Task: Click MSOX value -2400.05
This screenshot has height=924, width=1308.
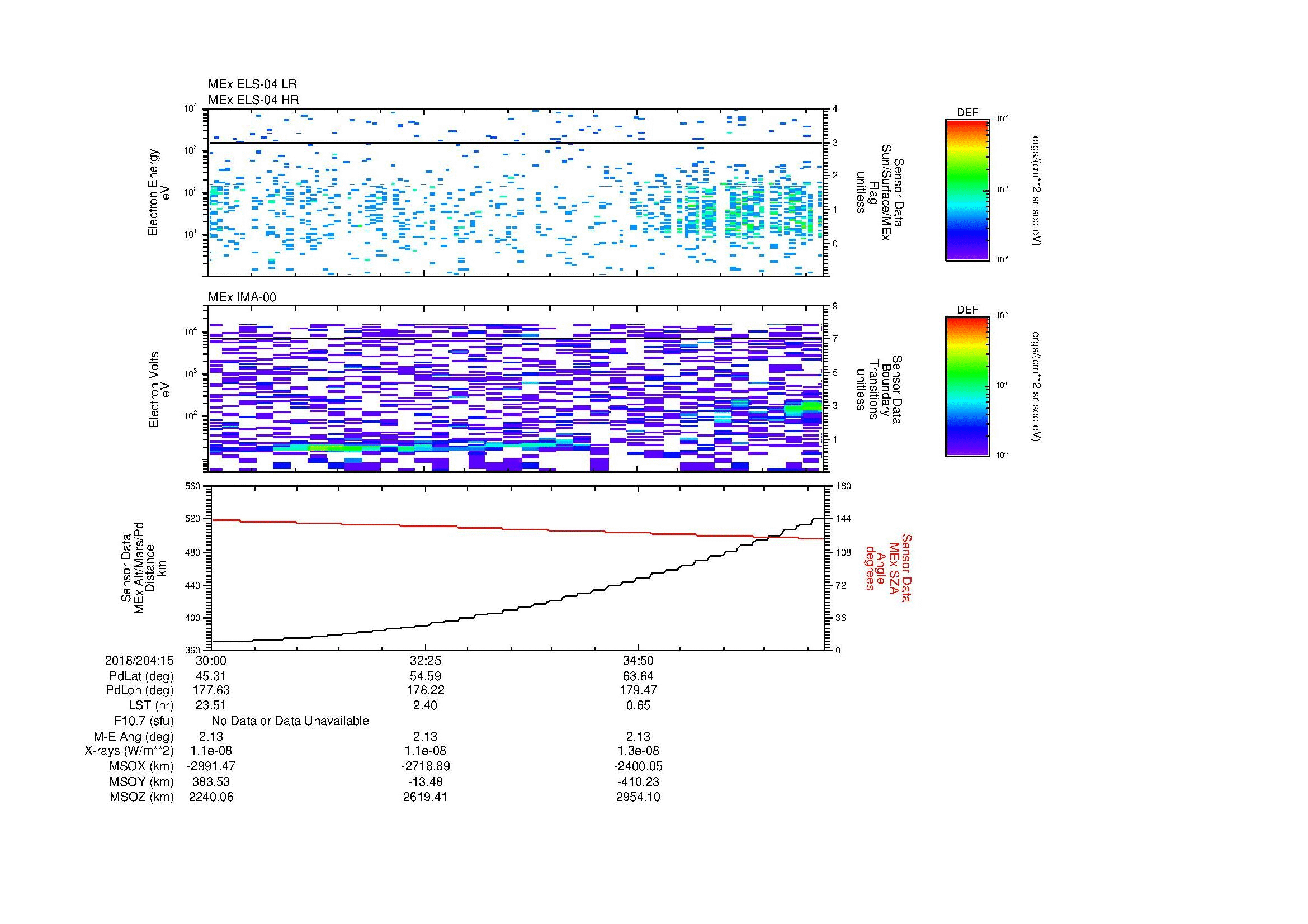Action: click(638, 766)
